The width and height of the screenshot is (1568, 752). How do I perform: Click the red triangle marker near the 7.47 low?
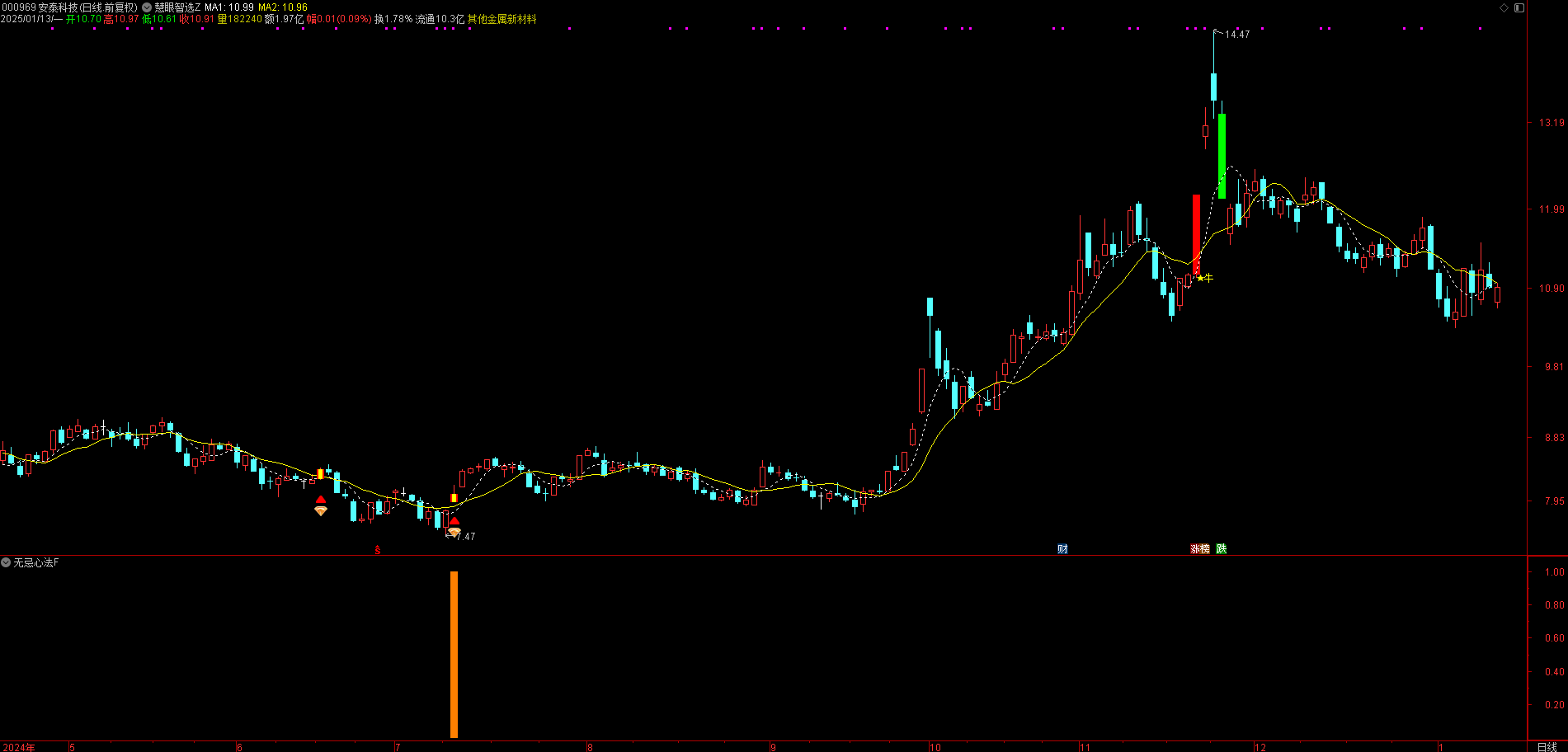(454, 521)
